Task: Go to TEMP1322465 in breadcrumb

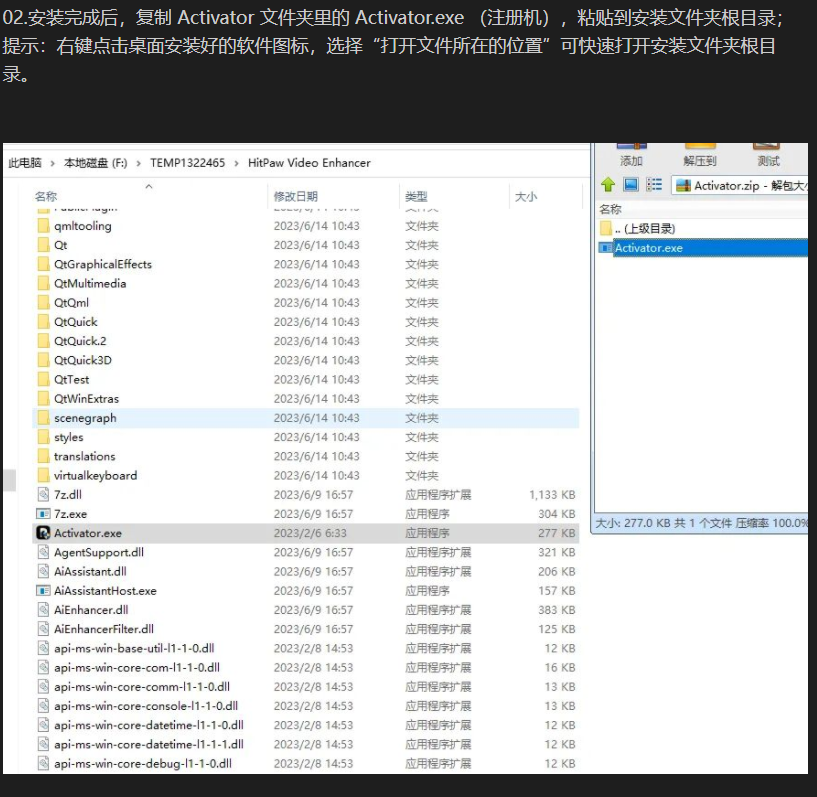Action: (188, 163)
